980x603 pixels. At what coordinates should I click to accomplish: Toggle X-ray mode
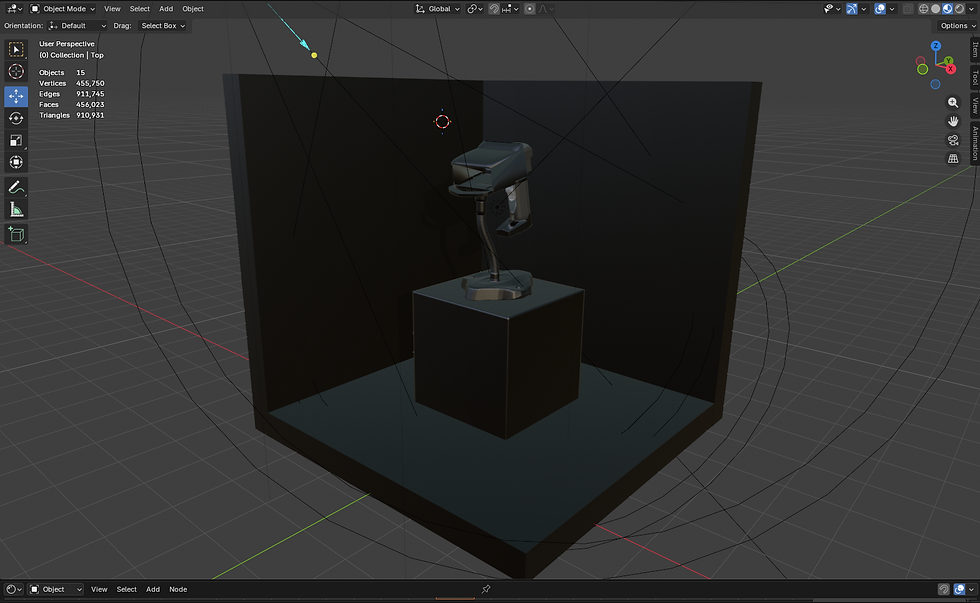908,9
